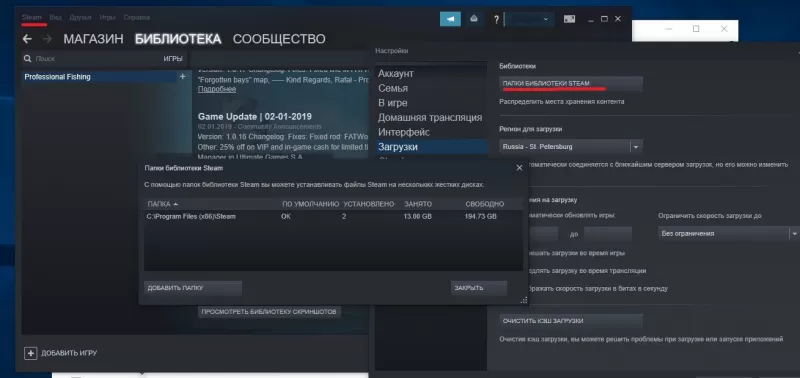Open the Подробнее link
This screenshot has width=800, height=378.
pyautogui.click(x=217, y=89)
